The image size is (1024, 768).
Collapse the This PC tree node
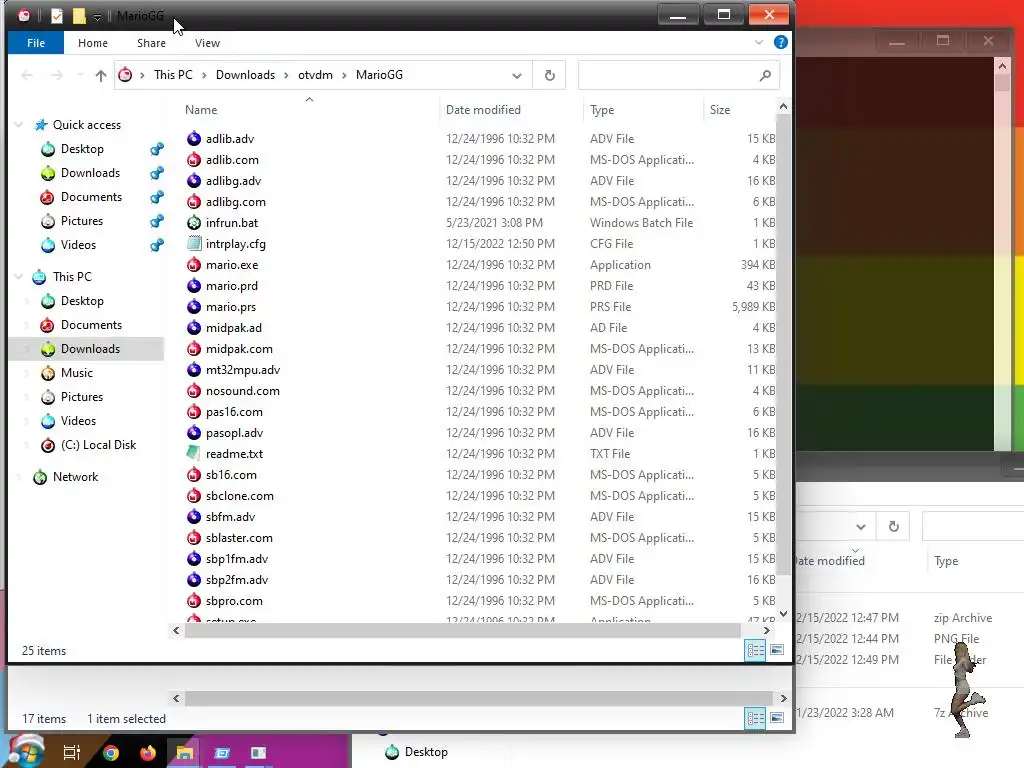point(19,277)
